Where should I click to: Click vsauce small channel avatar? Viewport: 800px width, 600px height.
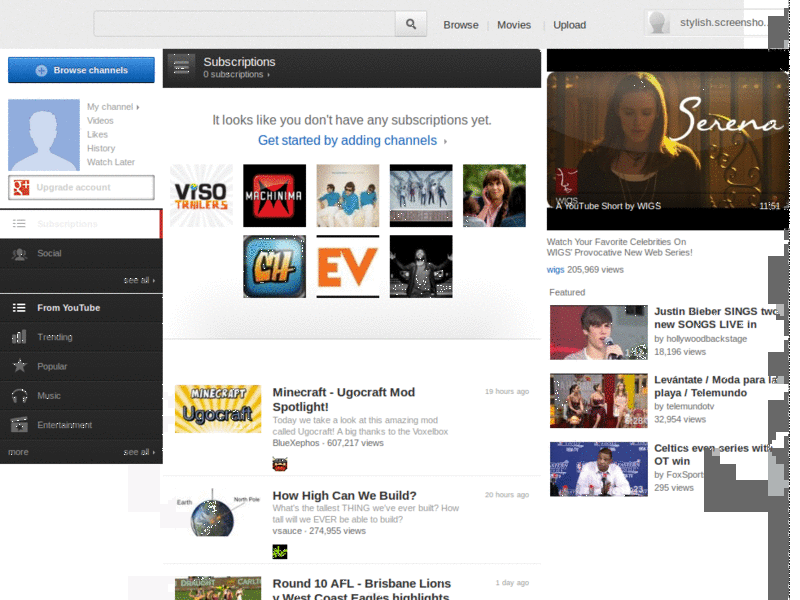tap(280, 552)
